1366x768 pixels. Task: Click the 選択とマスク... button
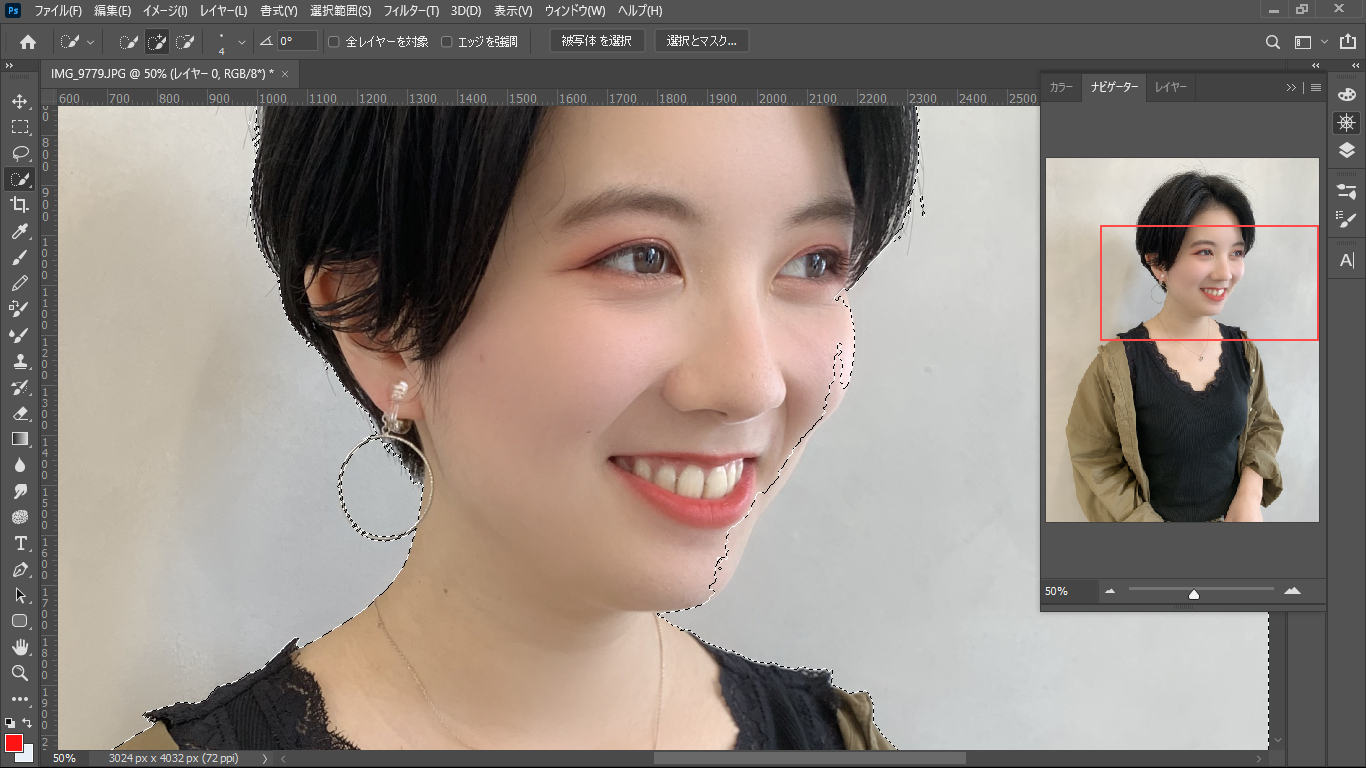click(x=702, y=41)
